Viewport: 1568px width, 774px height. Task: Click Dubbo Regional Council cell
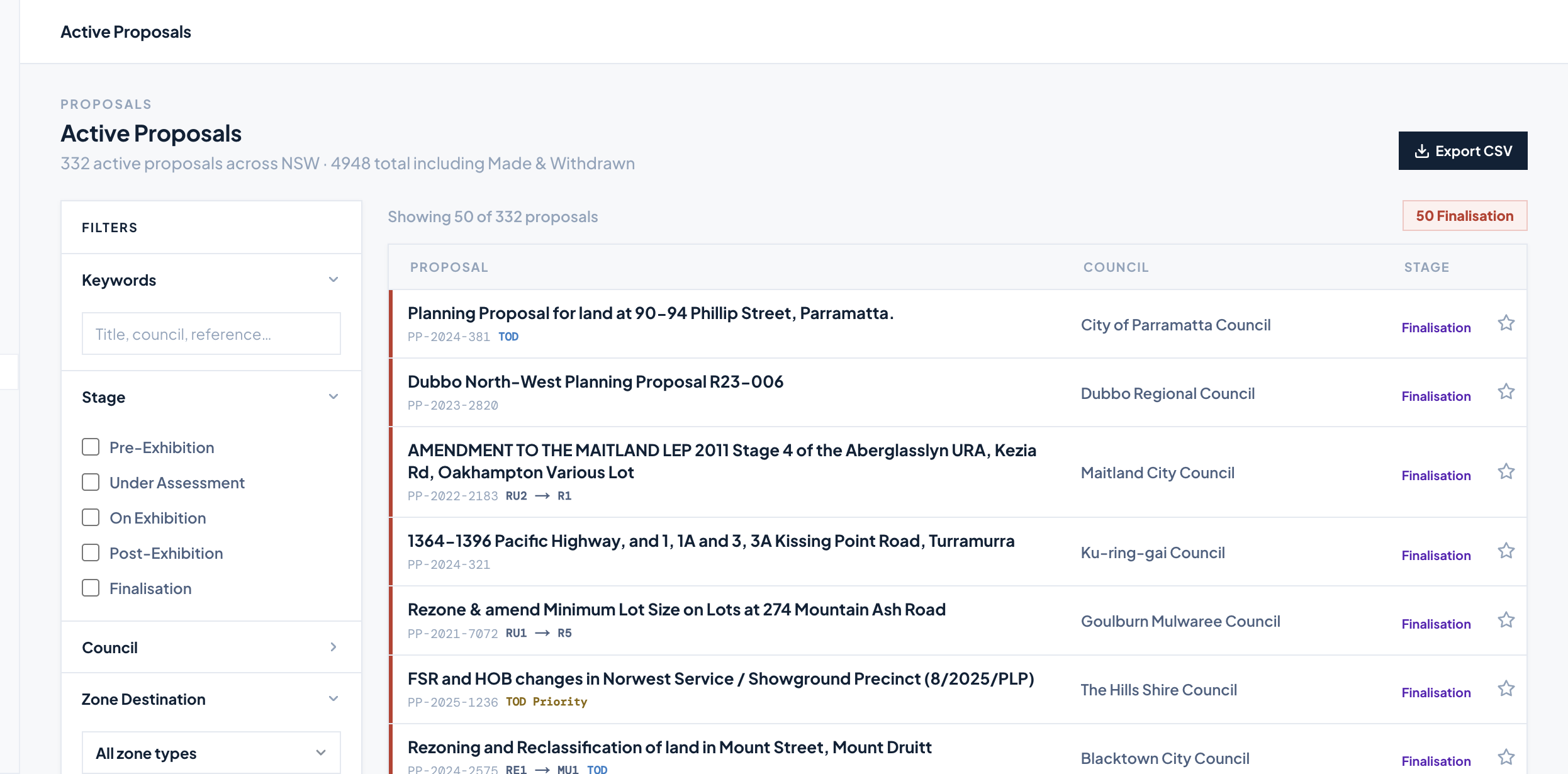click(1168, 393)
